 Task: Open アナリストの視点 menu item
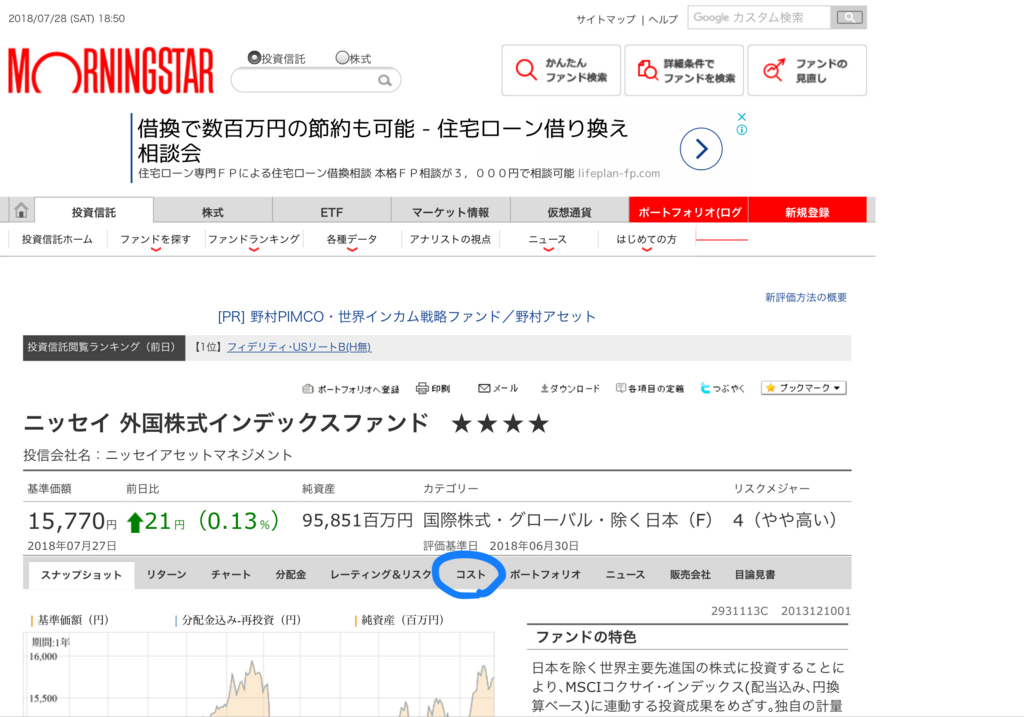(x=450, y=239)
